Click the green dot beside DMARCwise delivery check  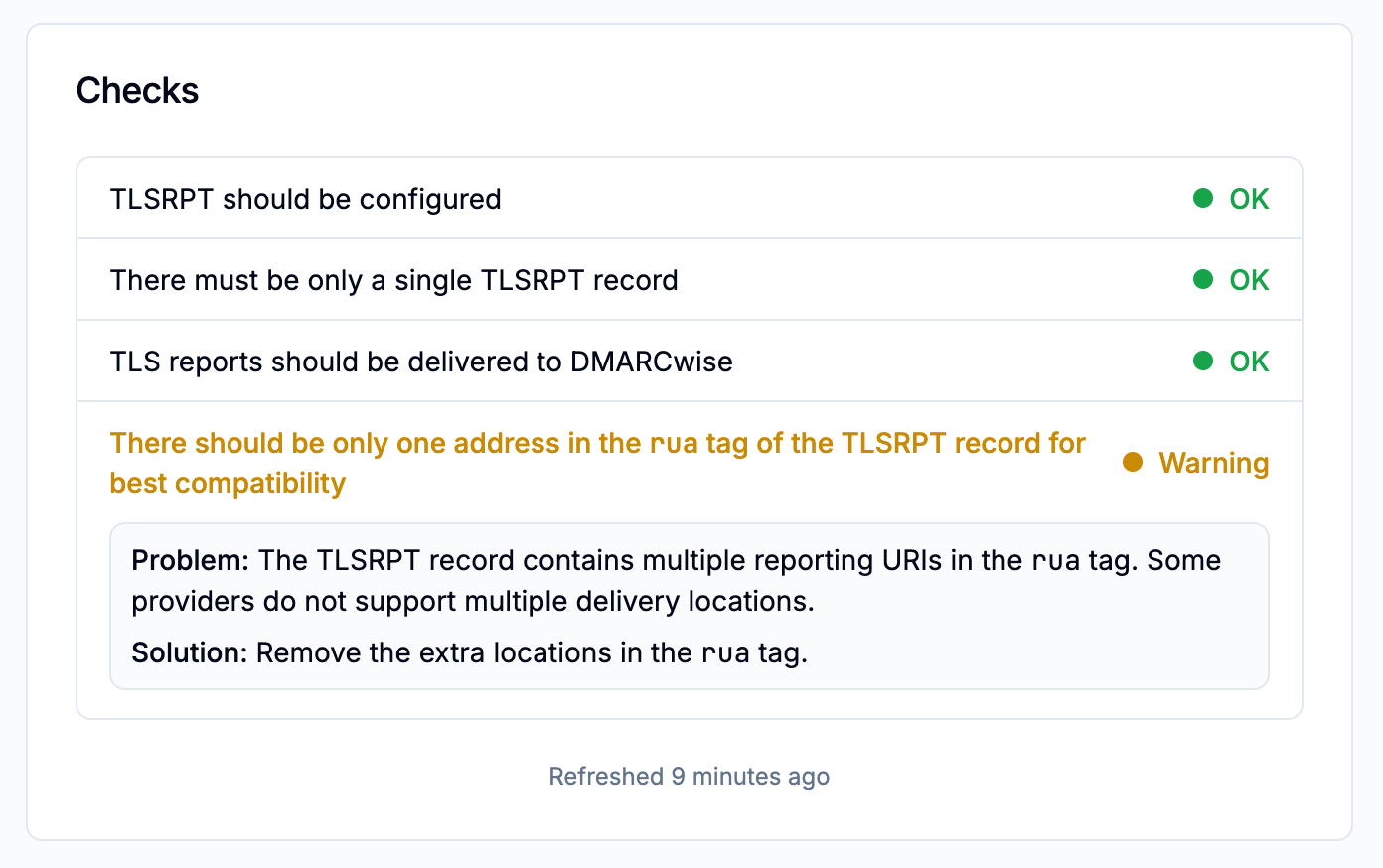pyautogui.click(x=1202, y=361)
